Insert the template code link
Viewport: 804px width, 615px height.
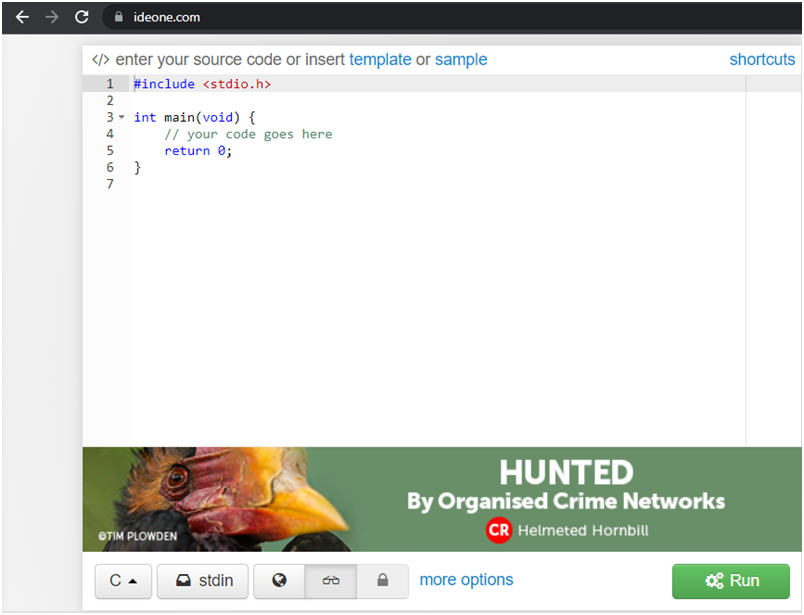(380, 60)
